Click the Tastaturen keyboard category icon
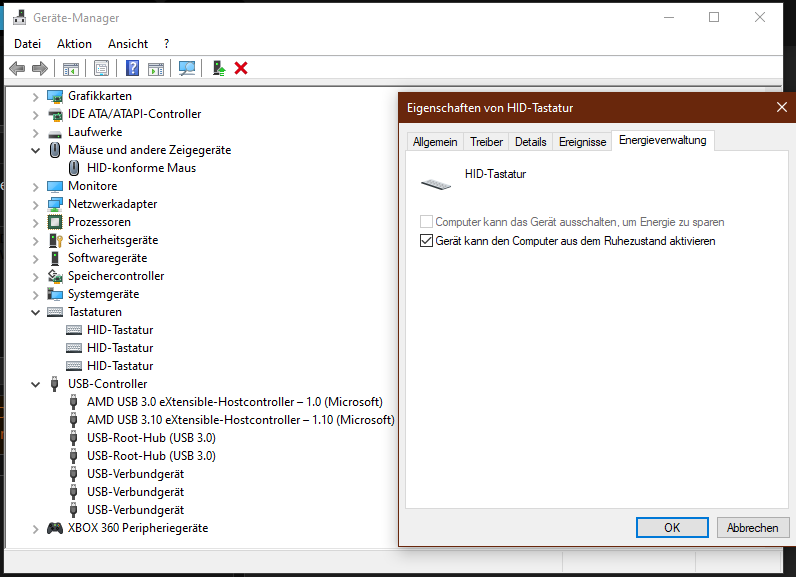This screenshot has height=577, width=796. (55, 312)
